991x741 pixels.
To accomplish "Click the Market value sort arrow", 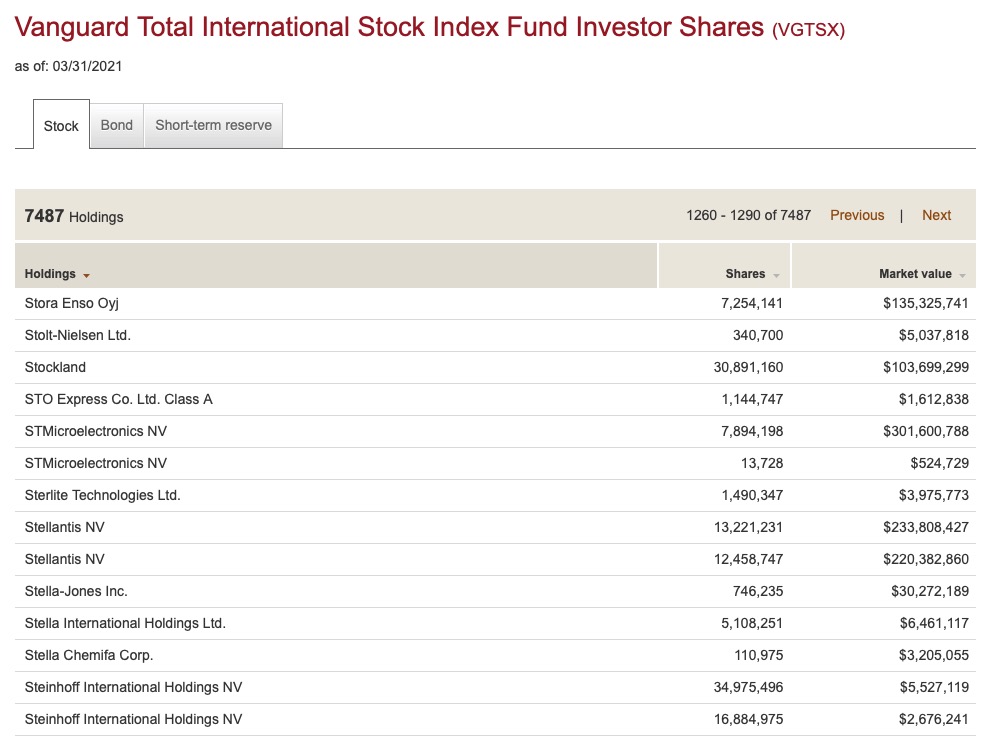I will click(x=962, y=274).
